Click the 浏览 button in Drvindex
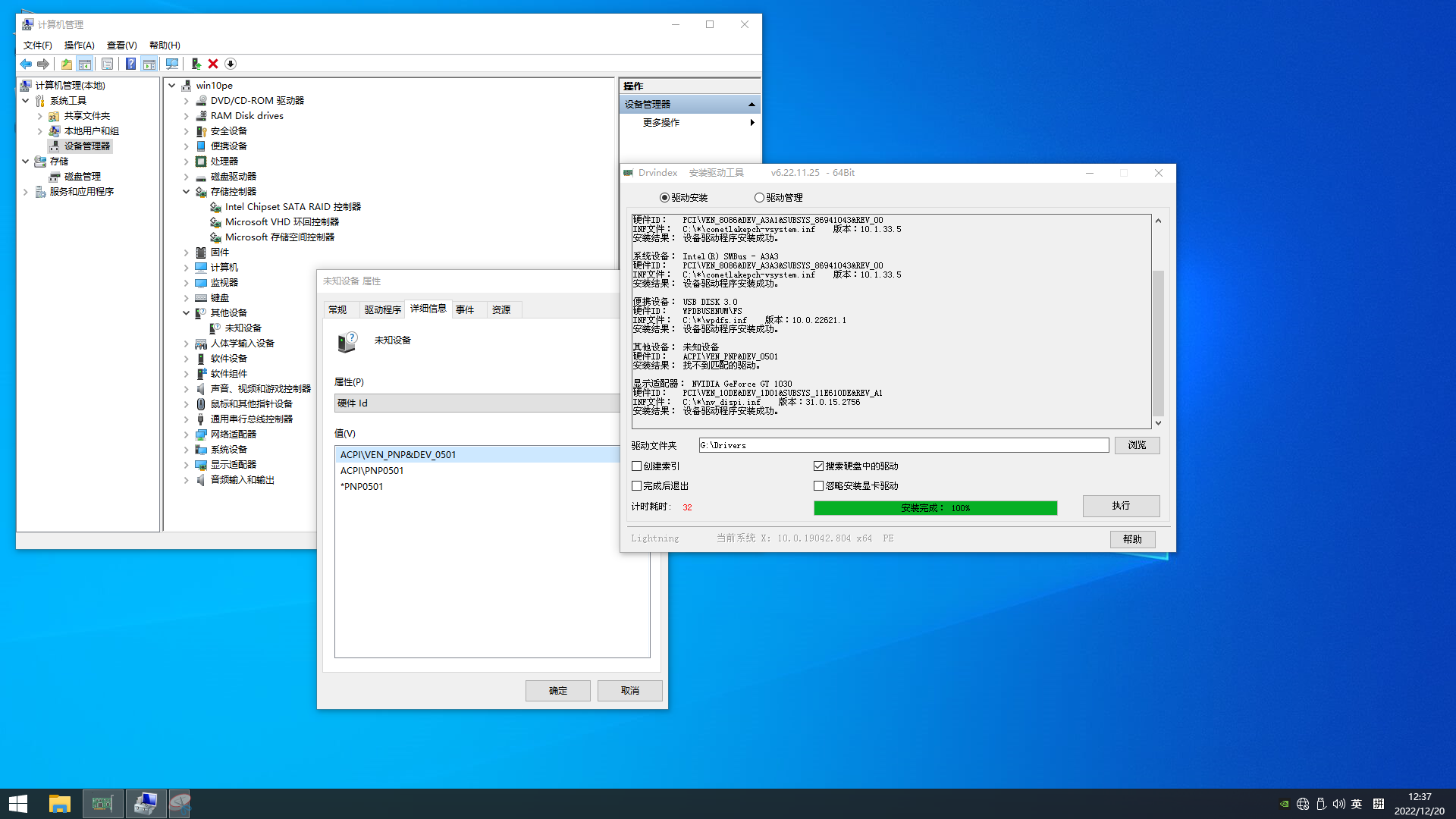This screenshot has height=819, width=1456. [x=1137, y=446]
